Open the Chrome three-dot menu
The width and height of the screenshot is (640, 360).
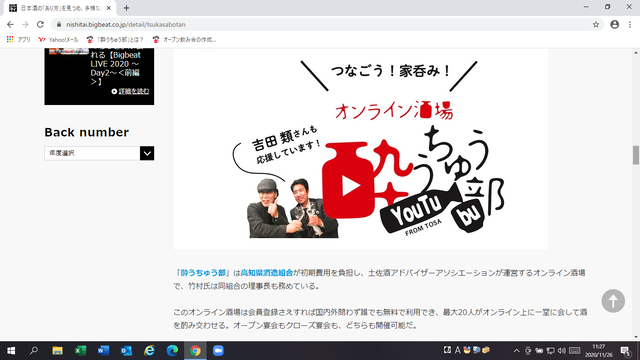[x=630, y=24]
